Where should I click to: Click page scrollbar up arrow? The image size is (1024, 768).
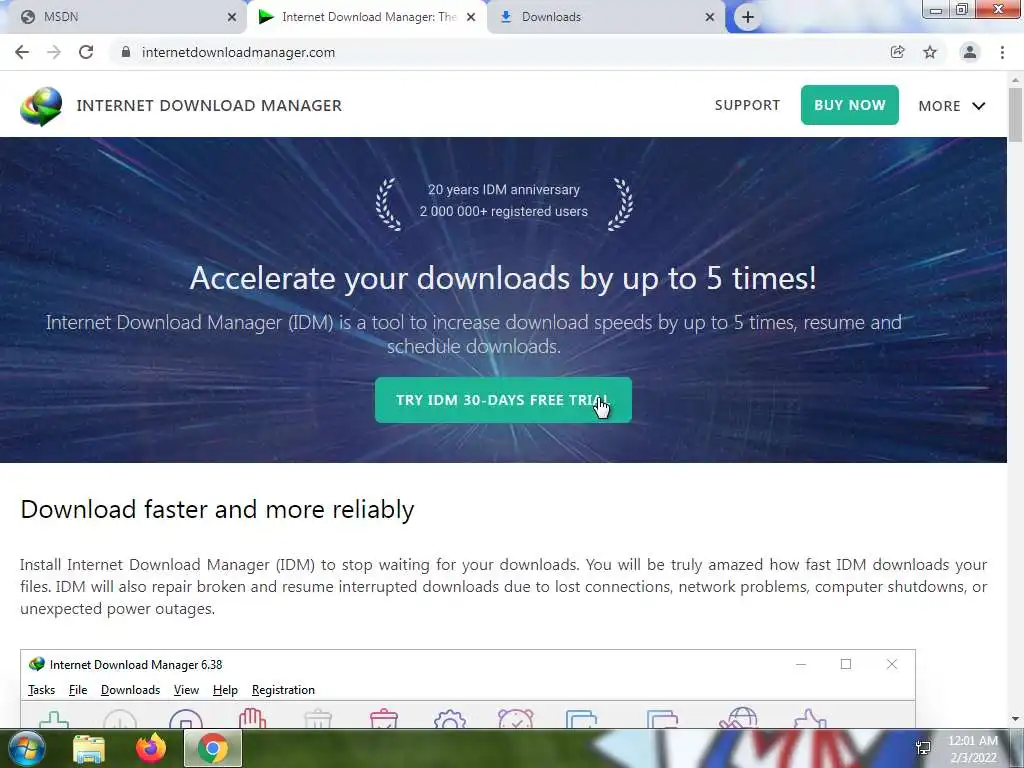tap(1016, 80)
